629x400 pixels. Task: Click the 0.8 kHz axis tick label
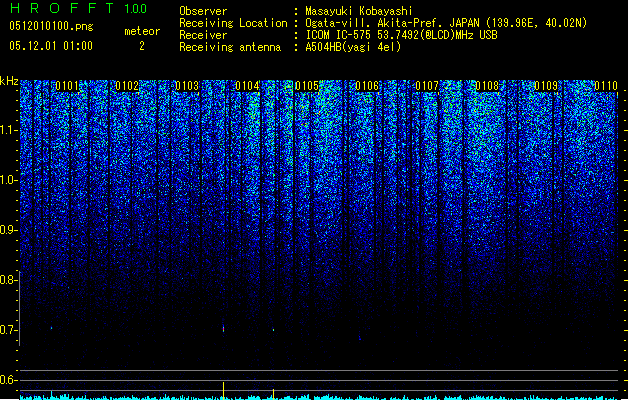(x=9, y=280)
